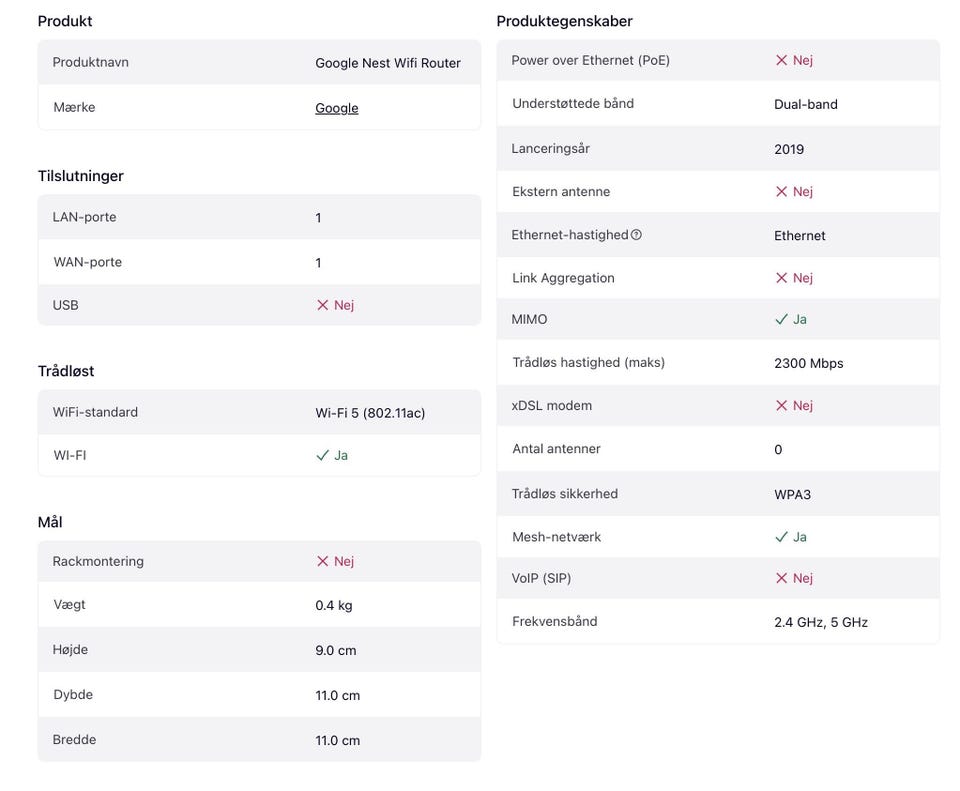Click the X icon for xDSL modem

tap(781, 405)
